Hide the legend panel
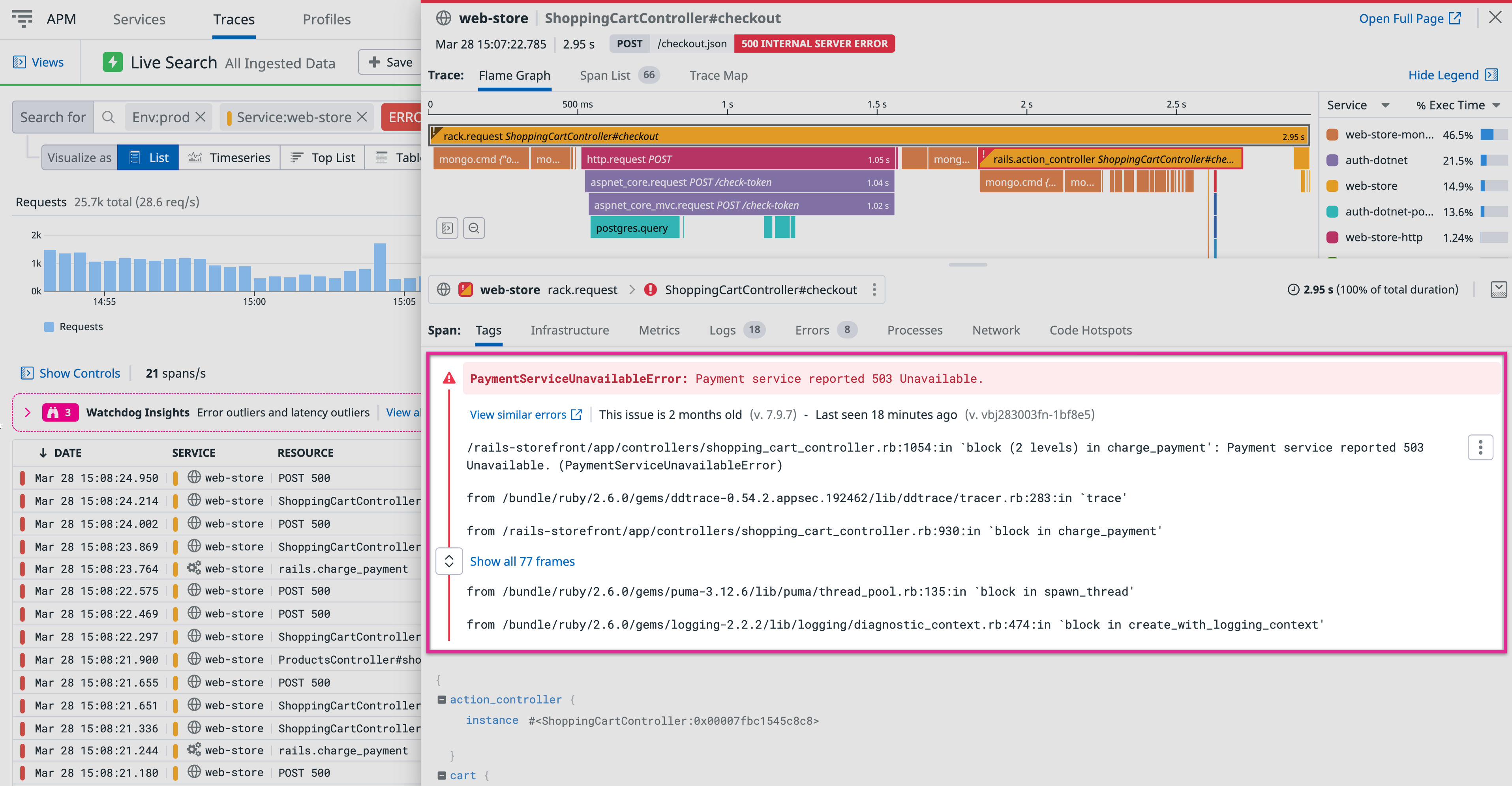This screenshot has height=786, width=1512. coord(1446,75)
